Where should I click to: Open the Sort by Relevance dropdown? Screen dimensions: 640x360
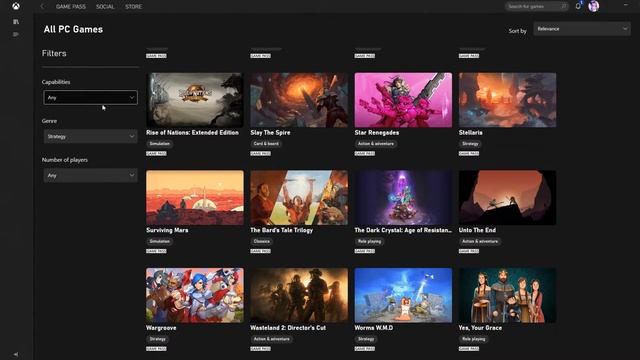(582, 29)
